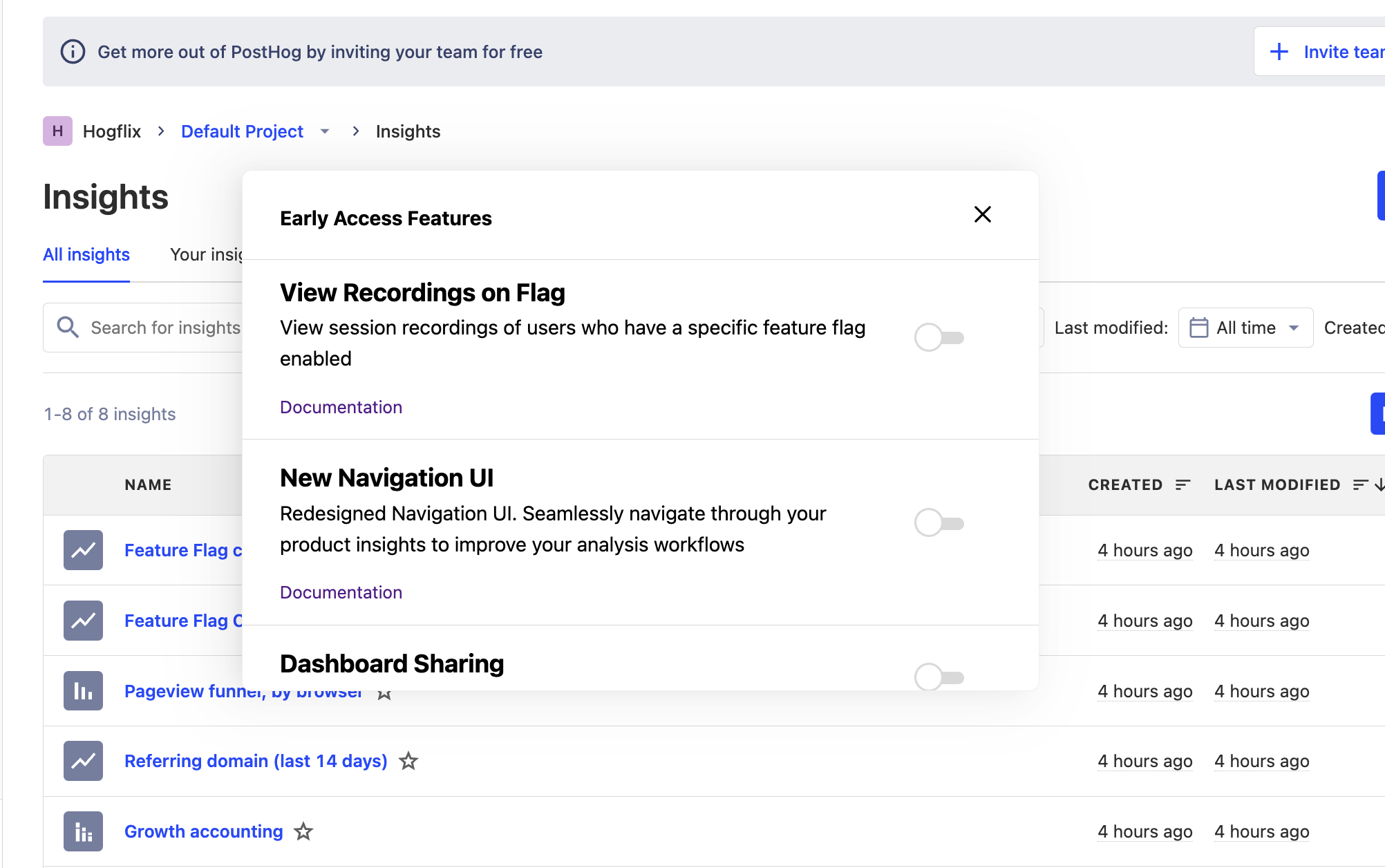The height and width of the screenshot is (868, 1385).
Task: Click the plus icon next to Invite team
Action: [x=1279, y=51]
